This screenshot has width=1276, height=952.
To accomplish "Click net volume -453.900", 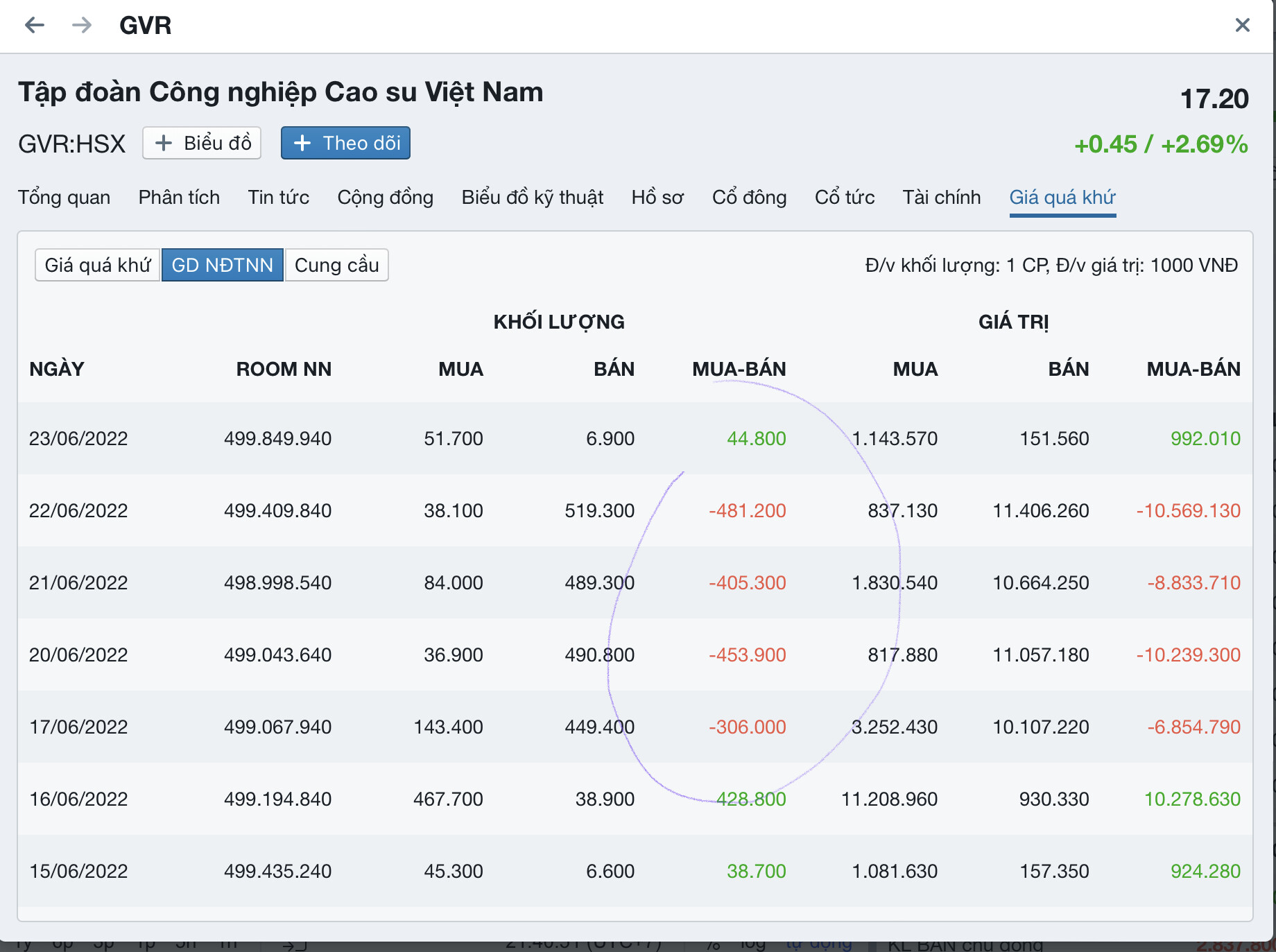I will 748,655.
